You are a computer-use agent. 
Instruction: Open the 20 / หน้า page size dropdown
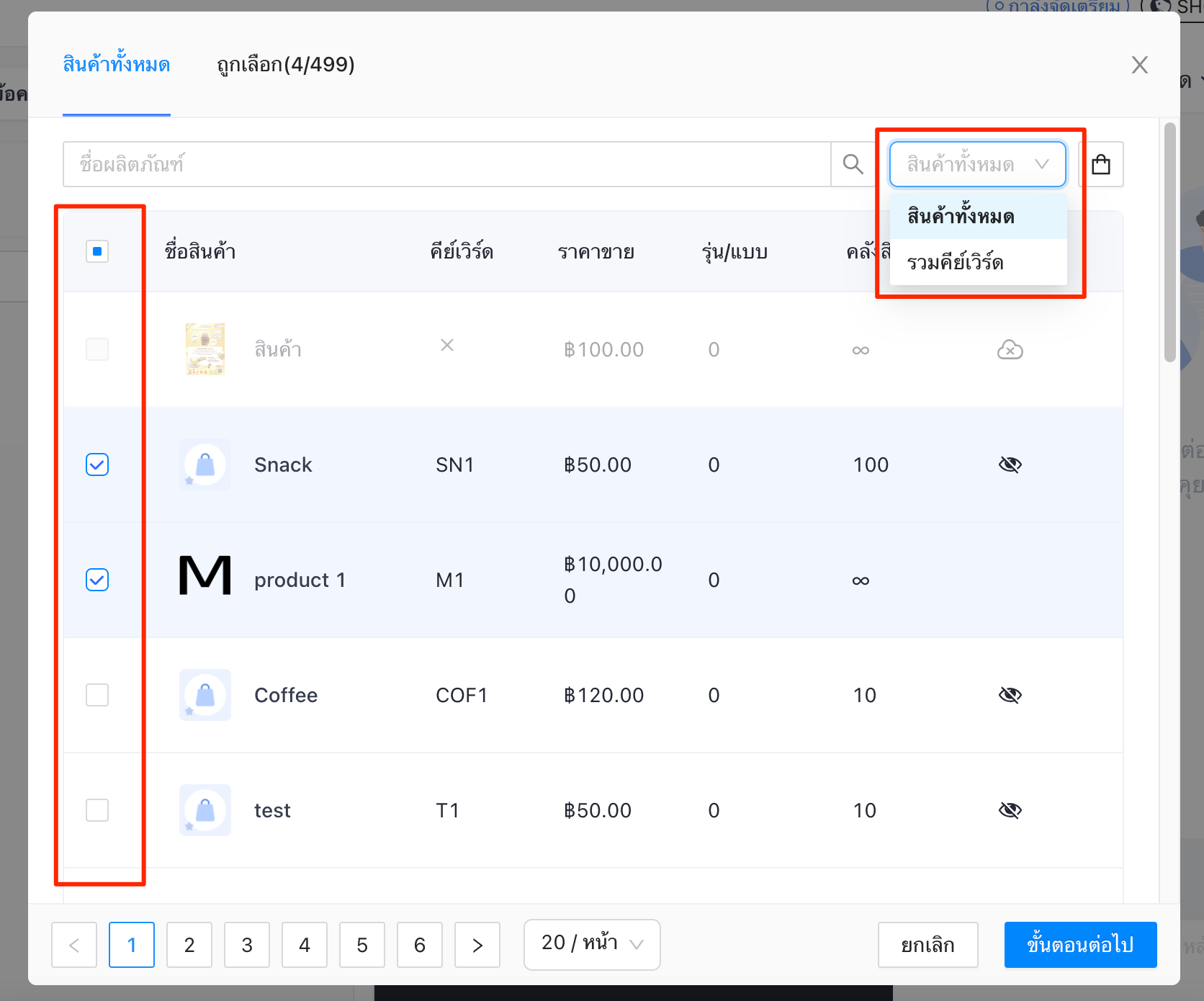click(592, 944)
